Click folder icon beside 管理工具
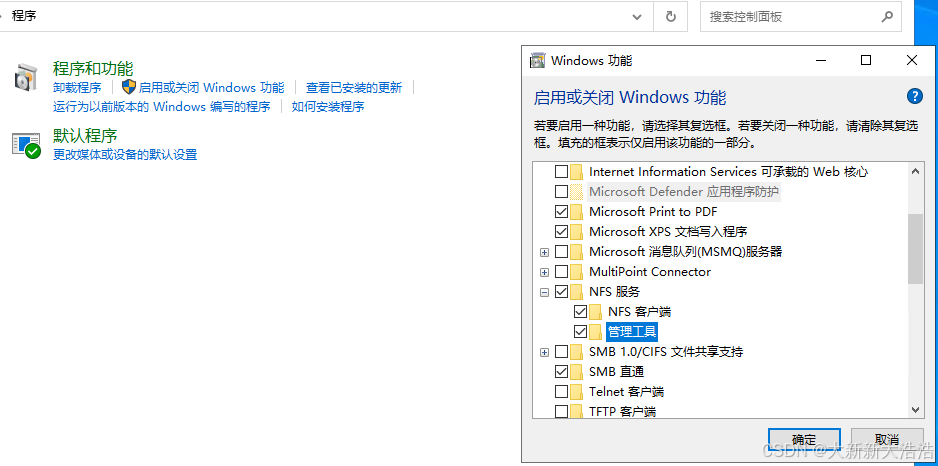The image size is (938, 466). pyautogui.click(x=595, y=331)
